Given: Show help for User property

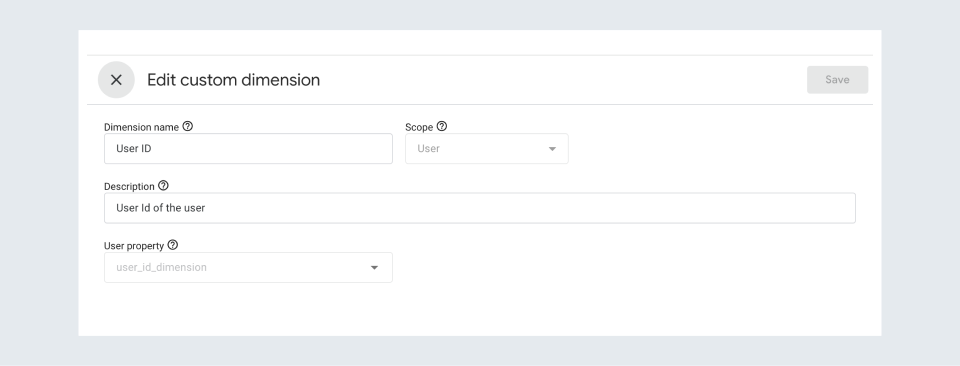Looking at the screenshot, I should (173, 245).
